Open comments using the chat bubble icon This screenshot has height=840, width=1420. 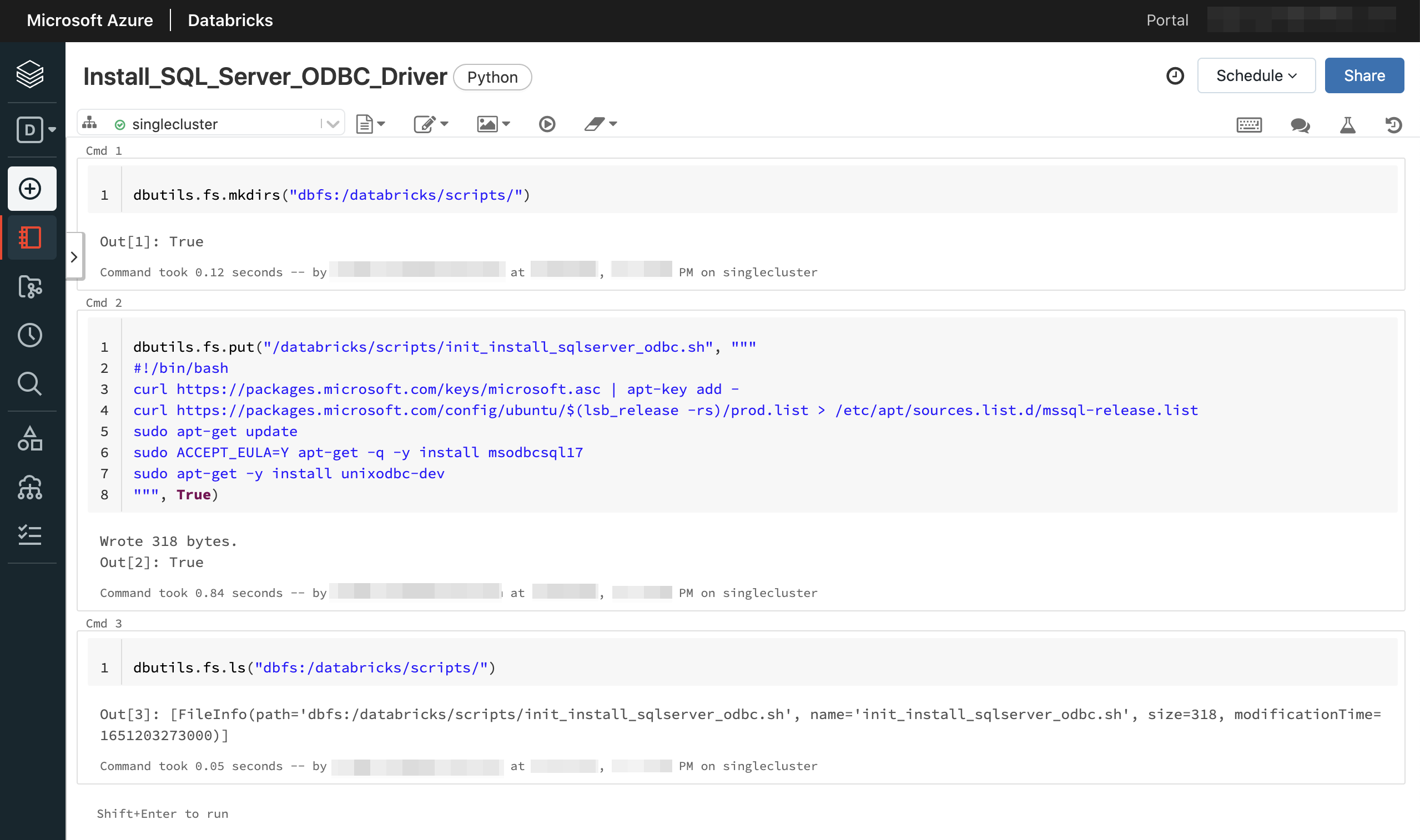(x=1300, y=125)
